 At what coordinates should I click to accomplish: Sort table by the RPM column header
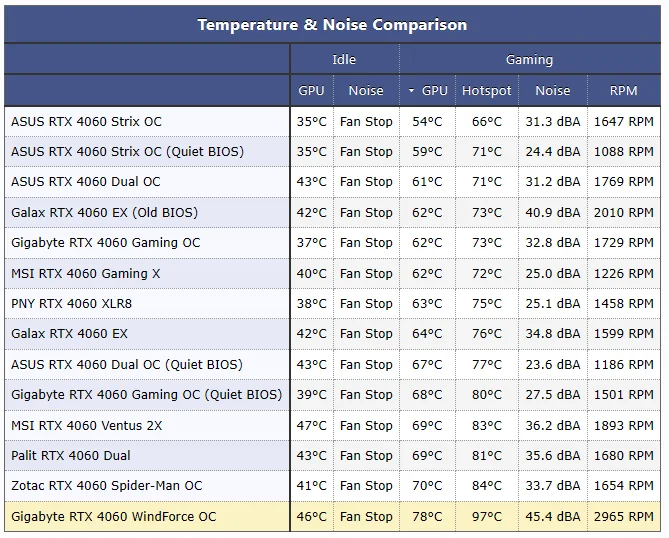point(623,91)
